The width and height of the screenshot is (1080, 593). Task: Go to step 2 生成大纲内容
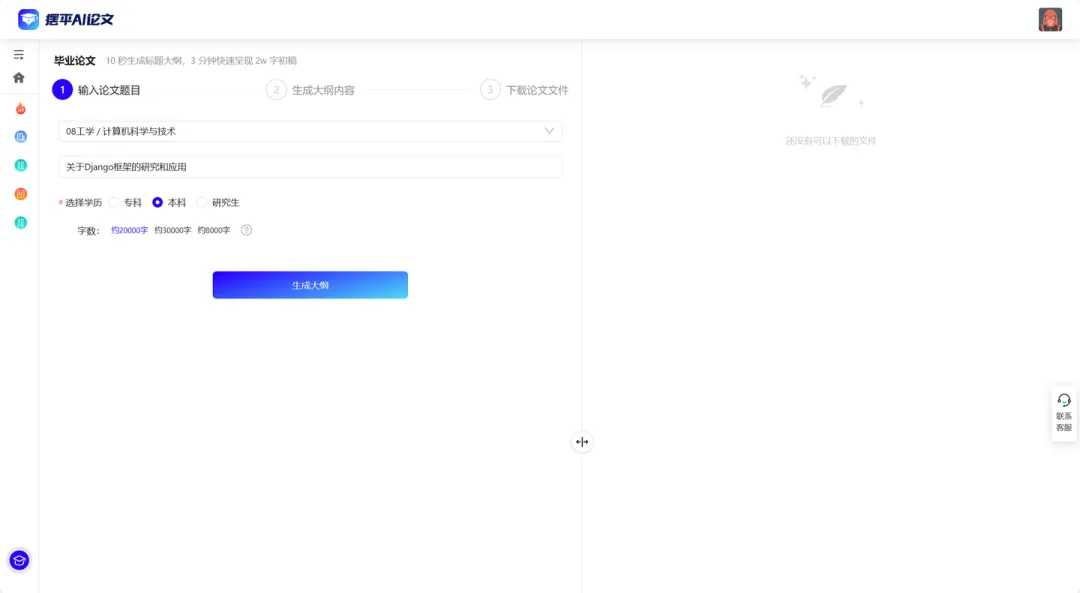pos(312,90)
